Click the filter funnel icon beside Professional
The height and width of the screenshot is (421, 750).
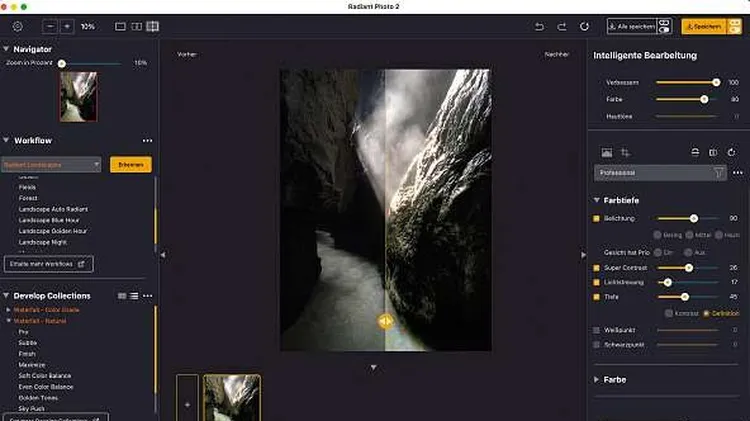[718, 173]
